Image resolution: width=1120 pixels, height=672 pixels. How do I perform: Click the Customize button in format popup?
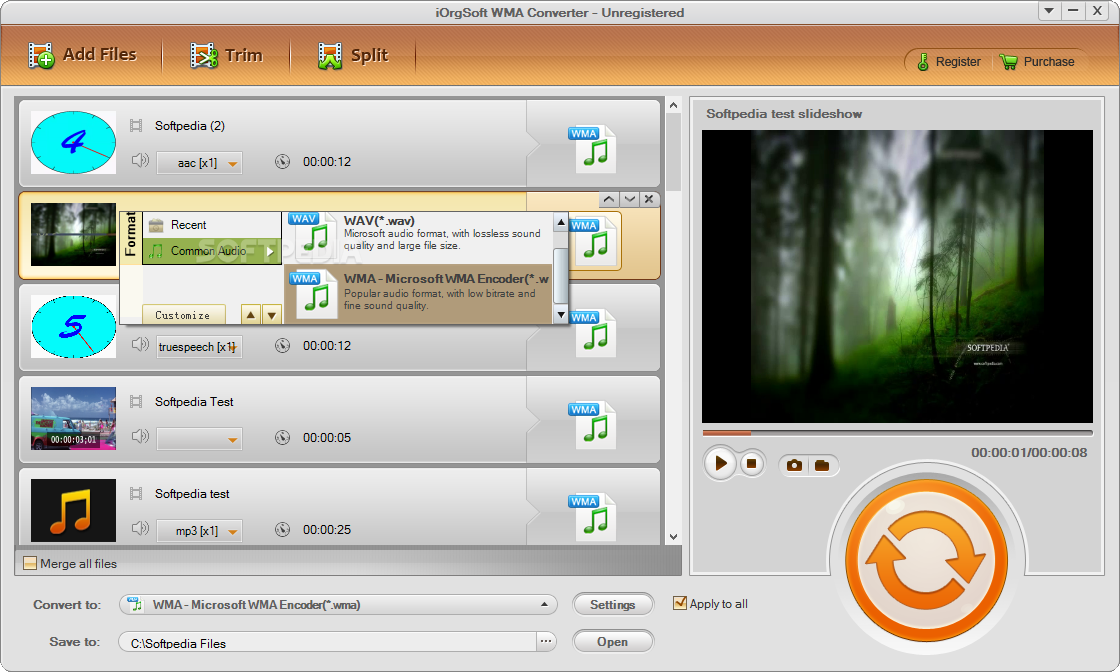183,315
